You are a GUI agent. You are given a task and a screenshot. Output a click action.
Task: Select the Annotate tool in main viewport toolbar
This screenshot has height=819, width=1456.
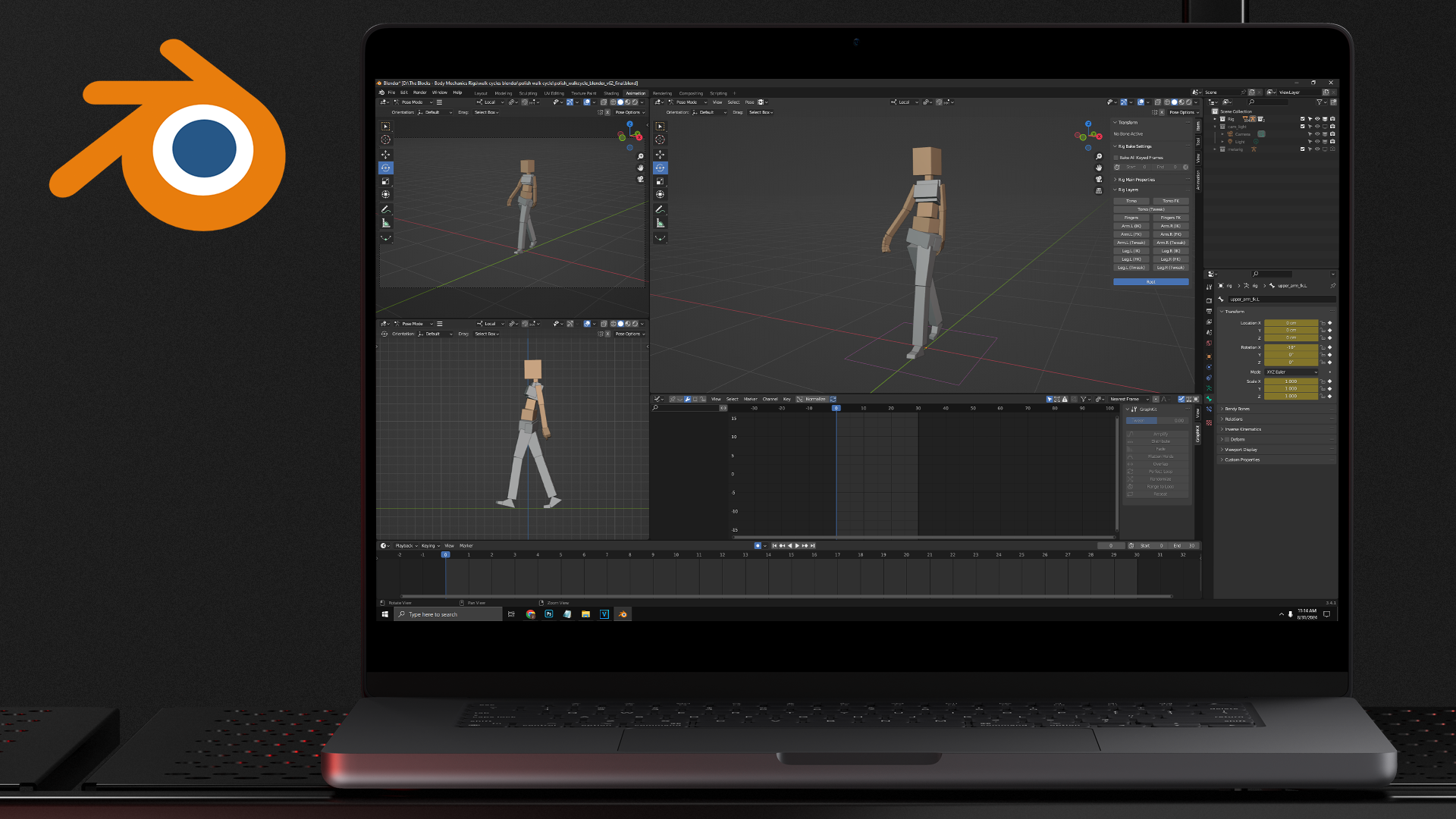661,209
